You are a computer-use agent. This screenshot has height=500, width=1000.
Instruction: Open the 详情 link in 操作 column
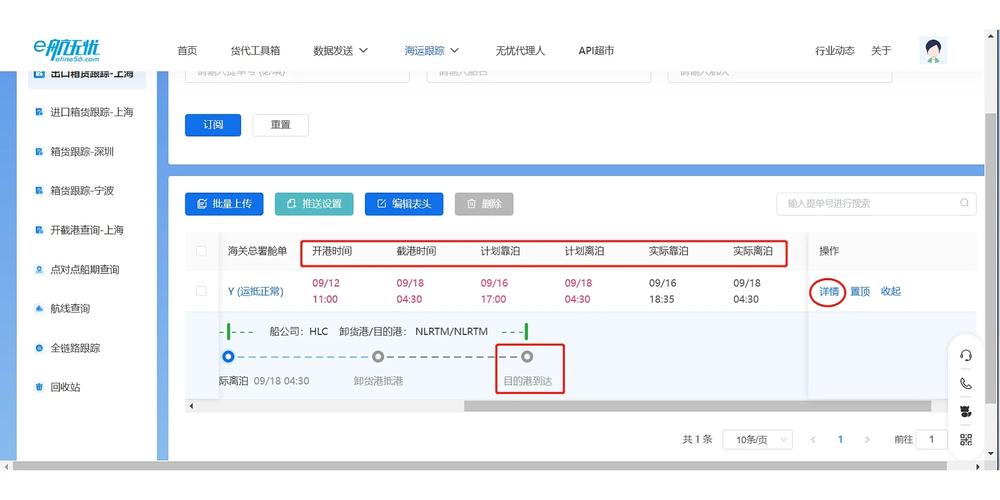(x=829, y=291)
